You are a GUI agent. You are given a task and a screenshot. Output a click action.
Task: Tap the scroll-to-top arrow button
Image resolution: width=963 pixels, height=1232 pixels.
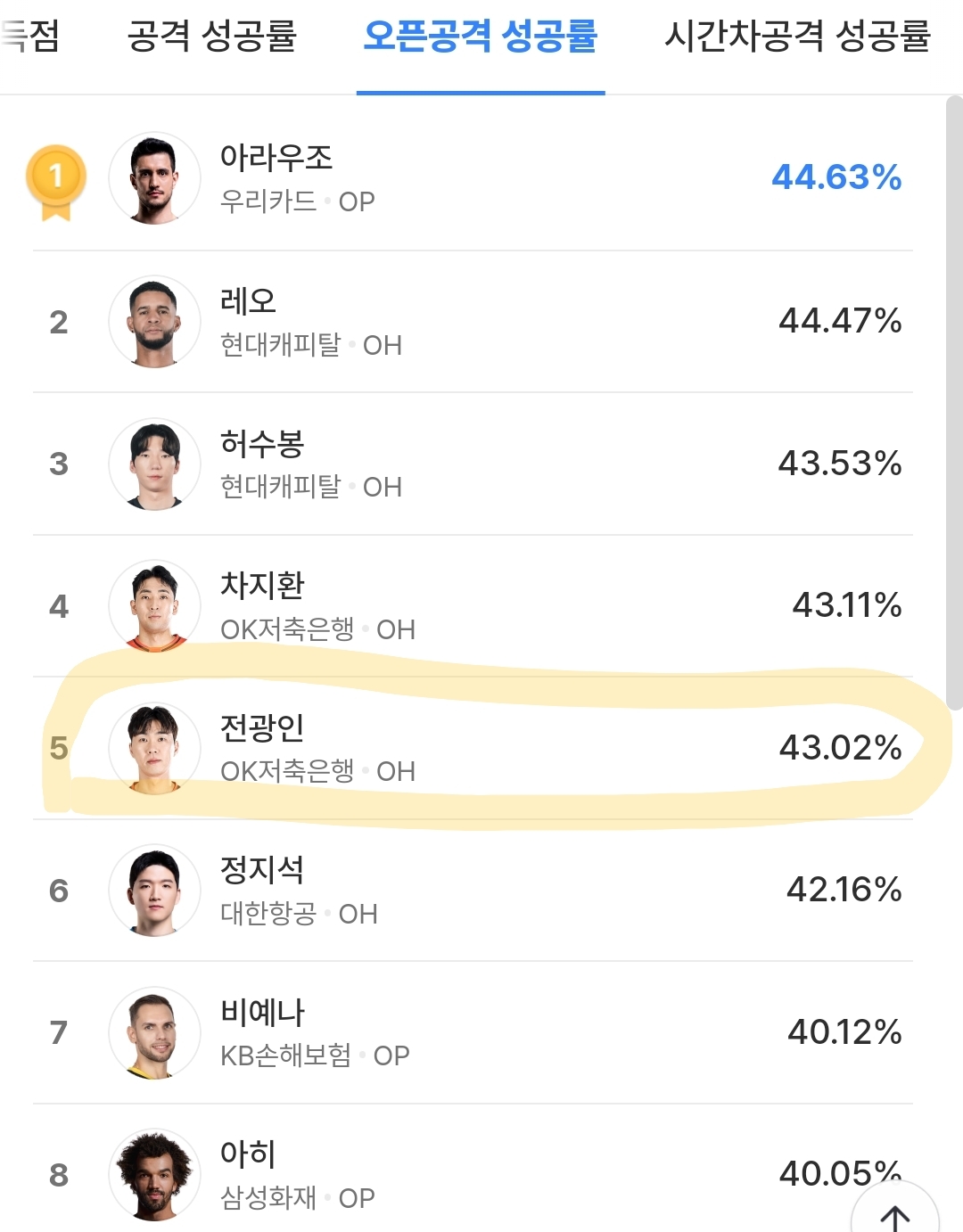(895, 1214)
